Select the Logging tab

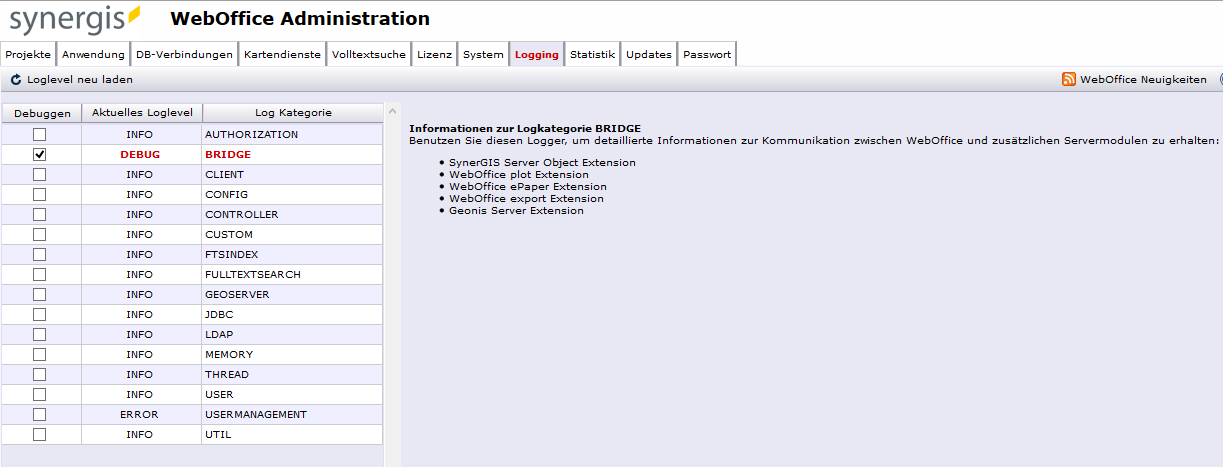(x=537, y=55)
